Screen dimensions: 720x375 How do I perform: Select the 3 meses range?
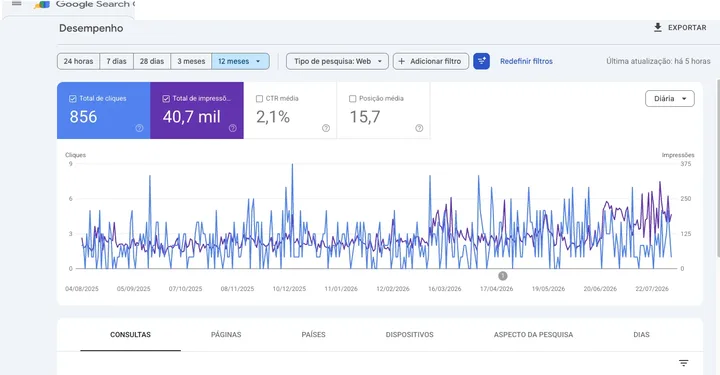point(191,61)
